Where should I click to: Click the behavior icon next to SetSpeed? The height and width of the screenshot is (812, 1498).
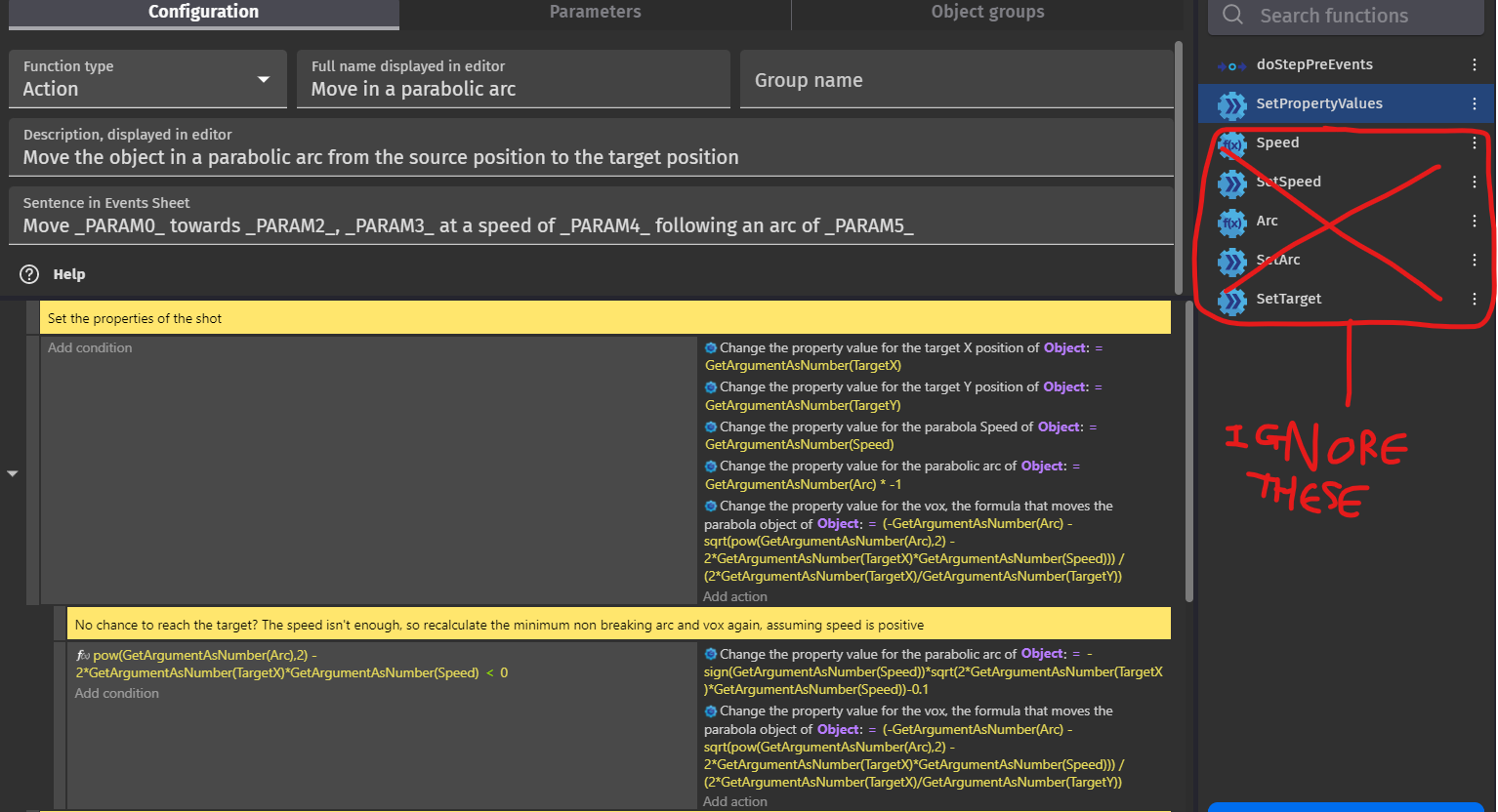click(x=1231, y=182)
